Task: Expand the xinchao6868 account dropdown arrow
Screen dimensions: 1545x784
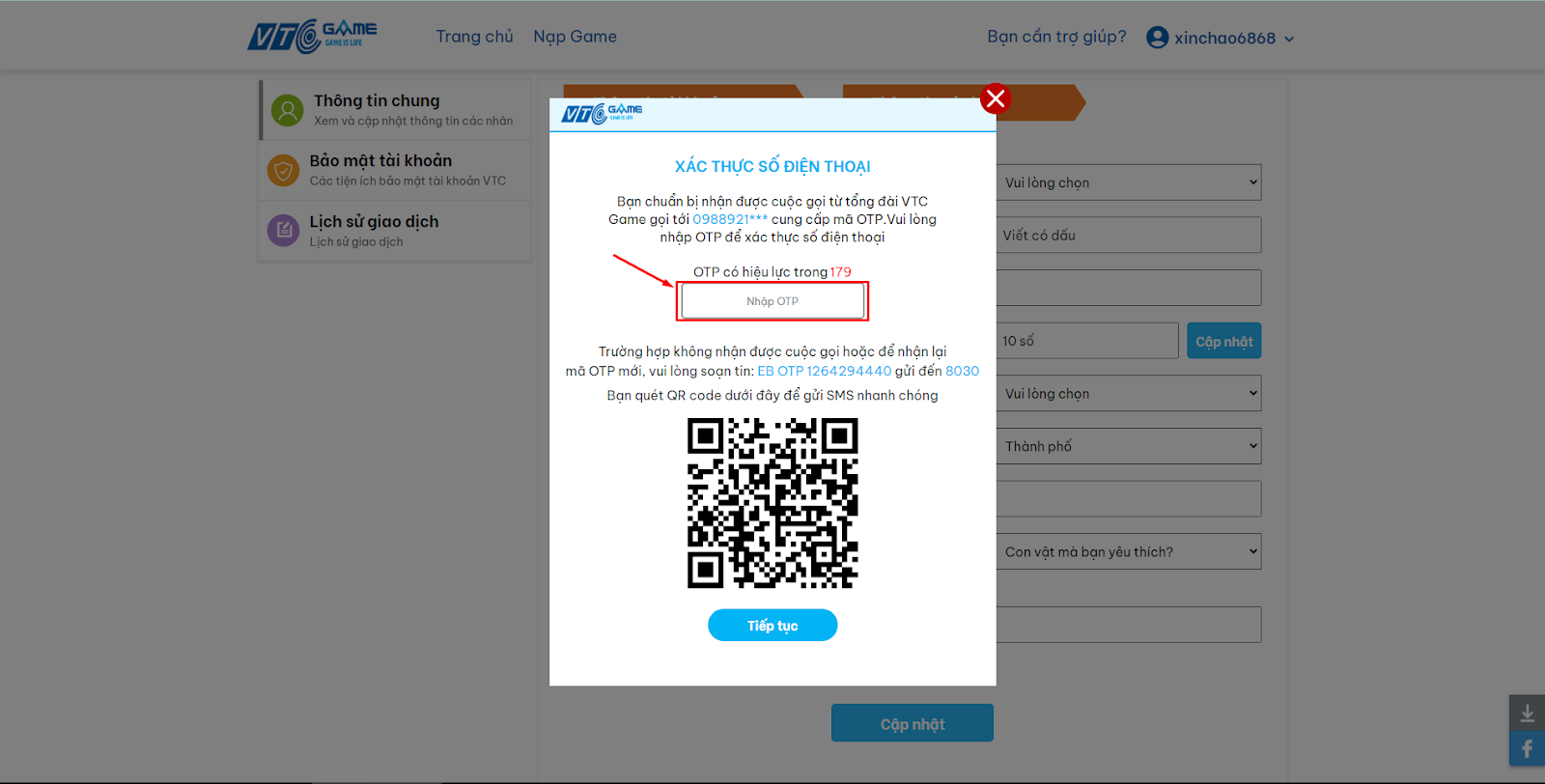Action: pos(1289,40)
